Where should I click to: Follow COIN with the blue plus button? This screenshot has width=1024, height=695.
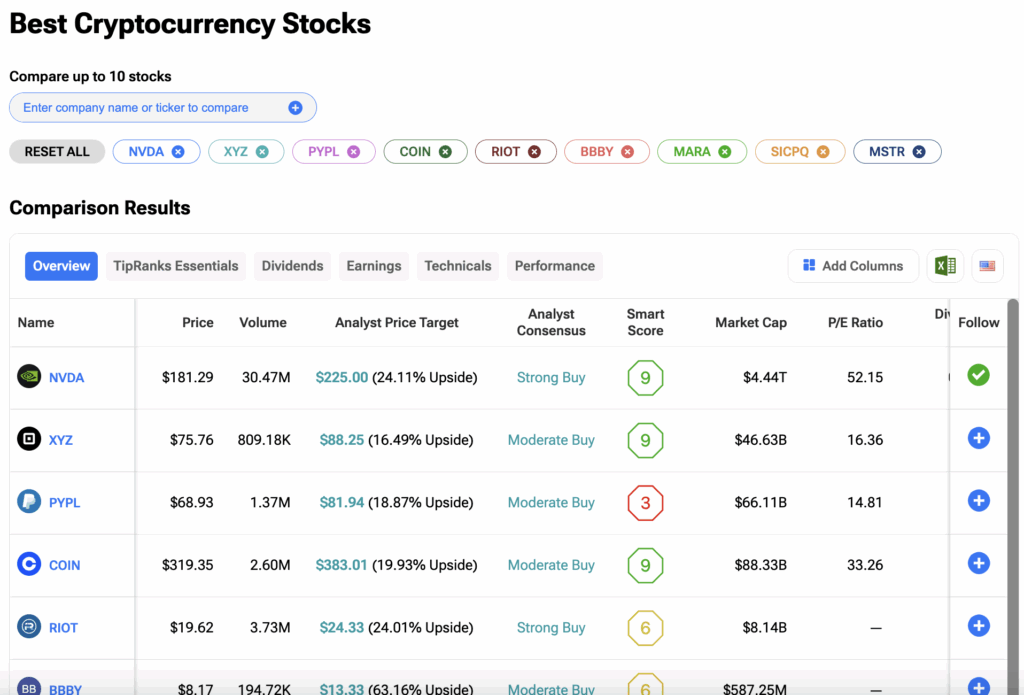978,564
